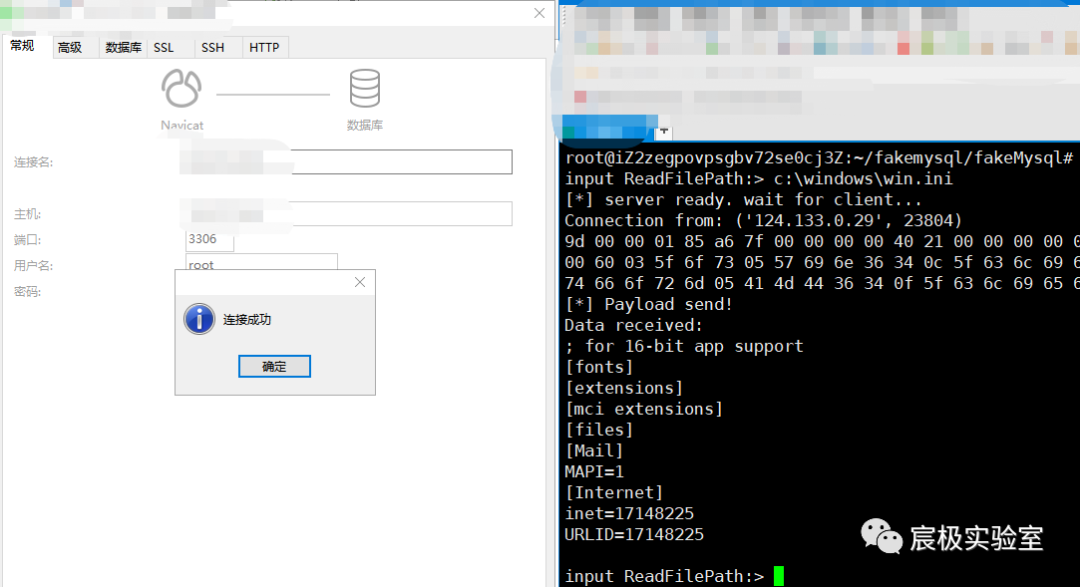Close the Navicat connection window
This screenshot has width=1080, height=587.
(539, 13)
